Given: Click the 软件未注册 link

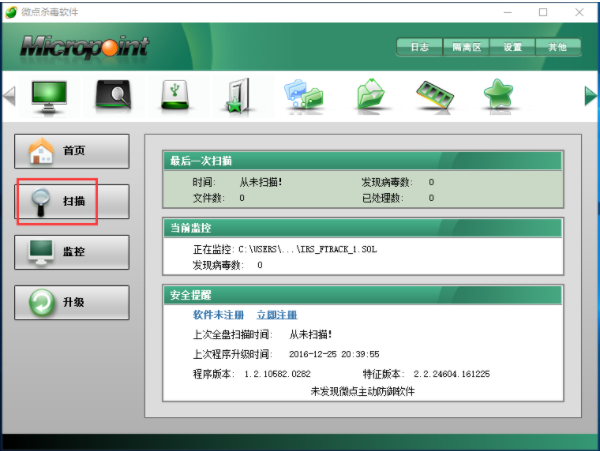Looking at the screenshot, I should coord(218,315).
